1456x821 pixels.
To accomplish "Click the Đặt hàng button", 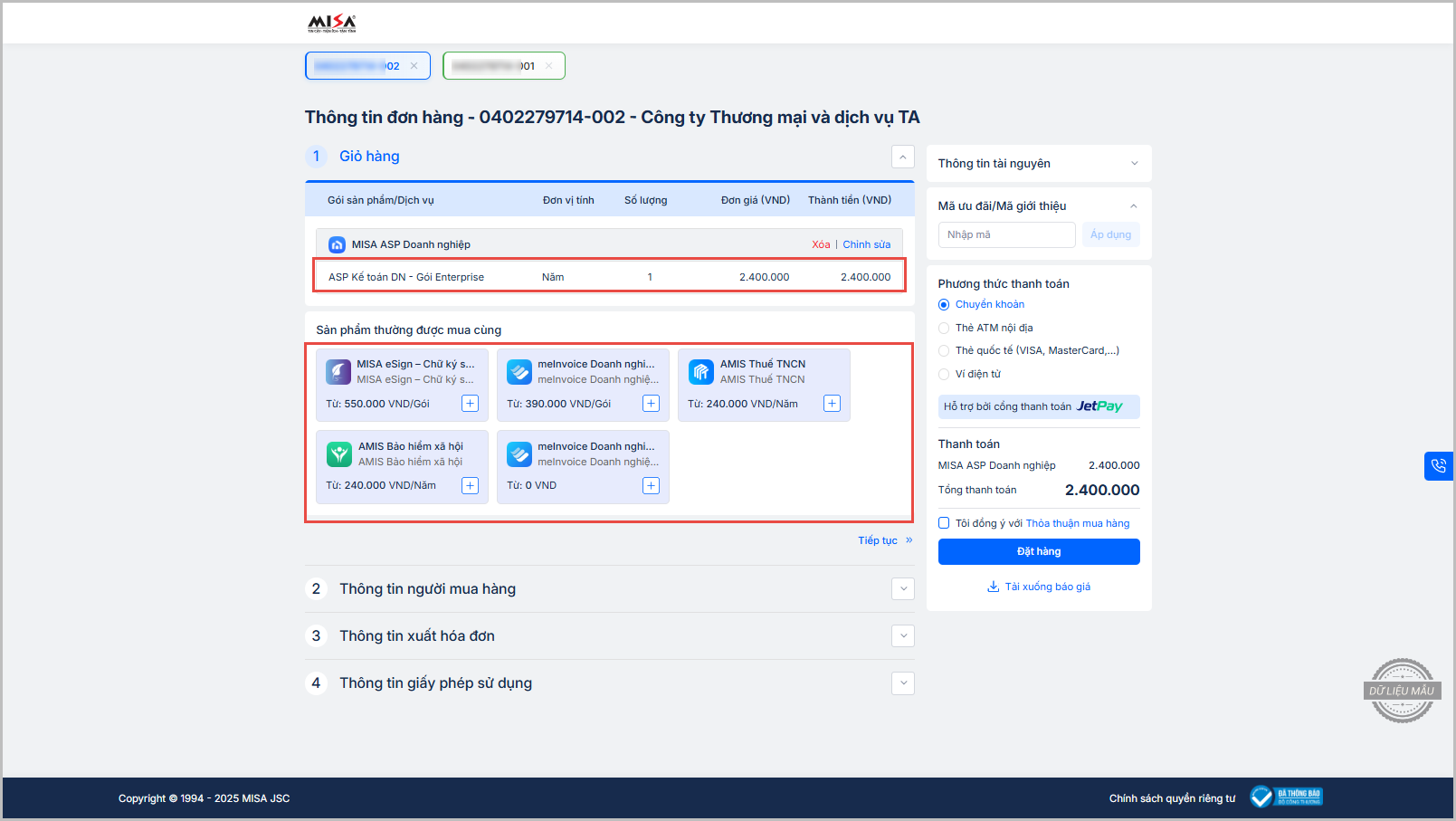I will 1039,552.
